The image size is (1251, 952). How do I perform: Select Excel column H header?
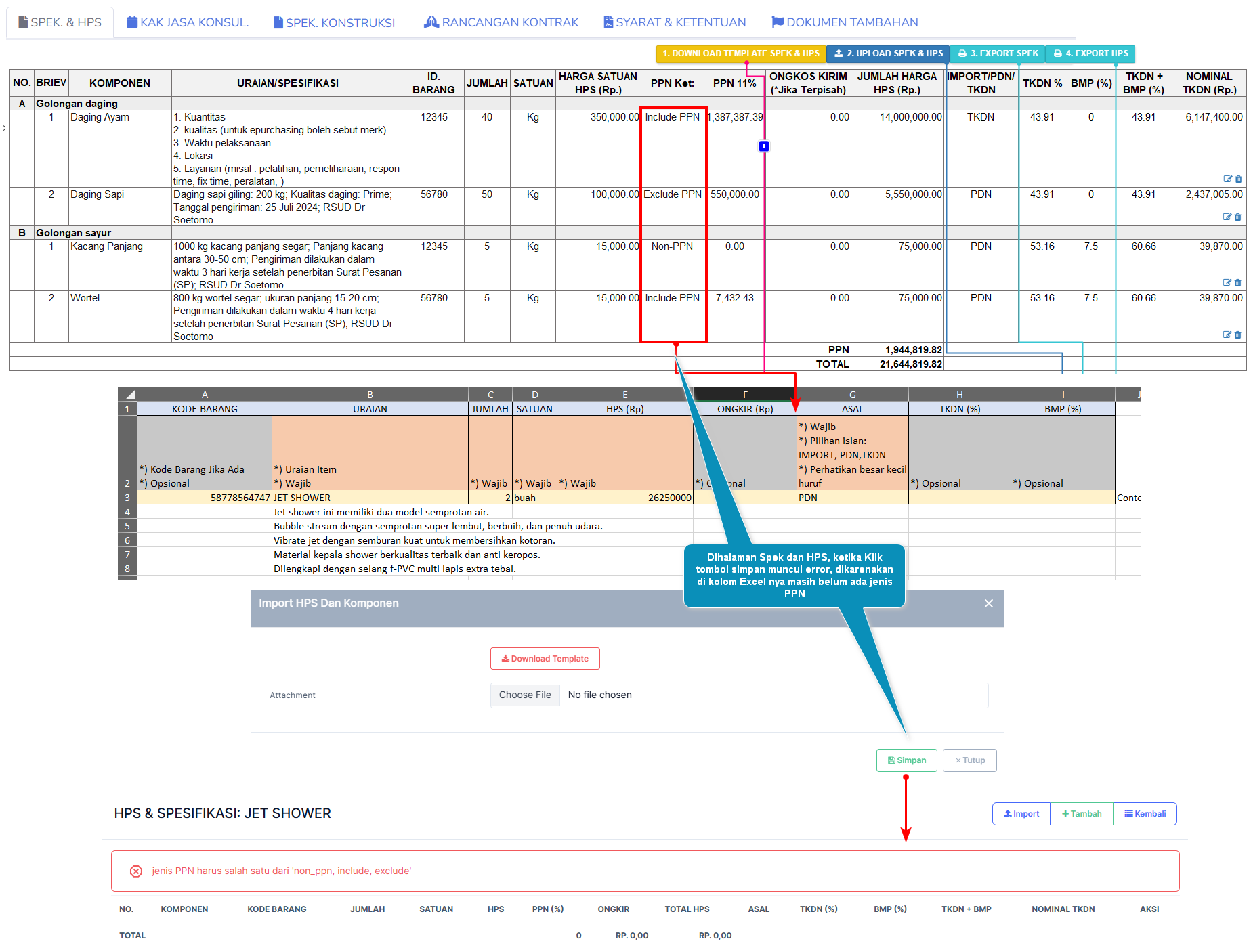(x=960, y=395)
